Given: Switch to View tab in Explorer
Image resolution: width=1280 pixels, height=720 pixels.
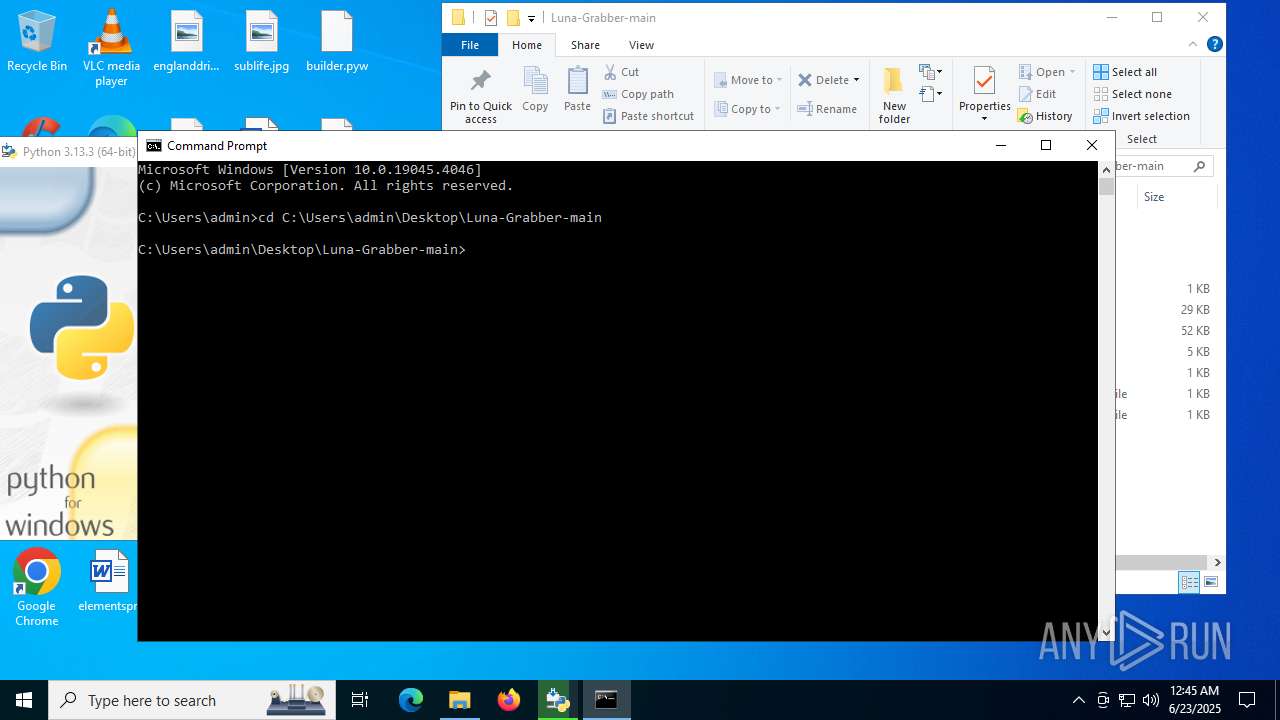Looking at the screenshot, I should point(641,45).
